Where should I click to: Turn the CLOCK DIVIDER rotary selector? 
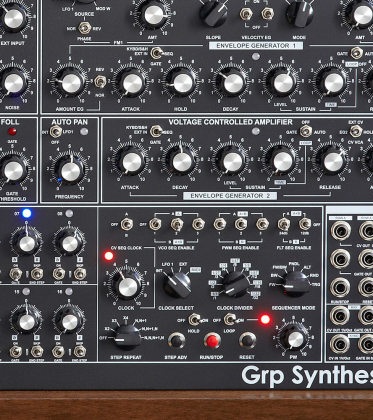(235, 284)
